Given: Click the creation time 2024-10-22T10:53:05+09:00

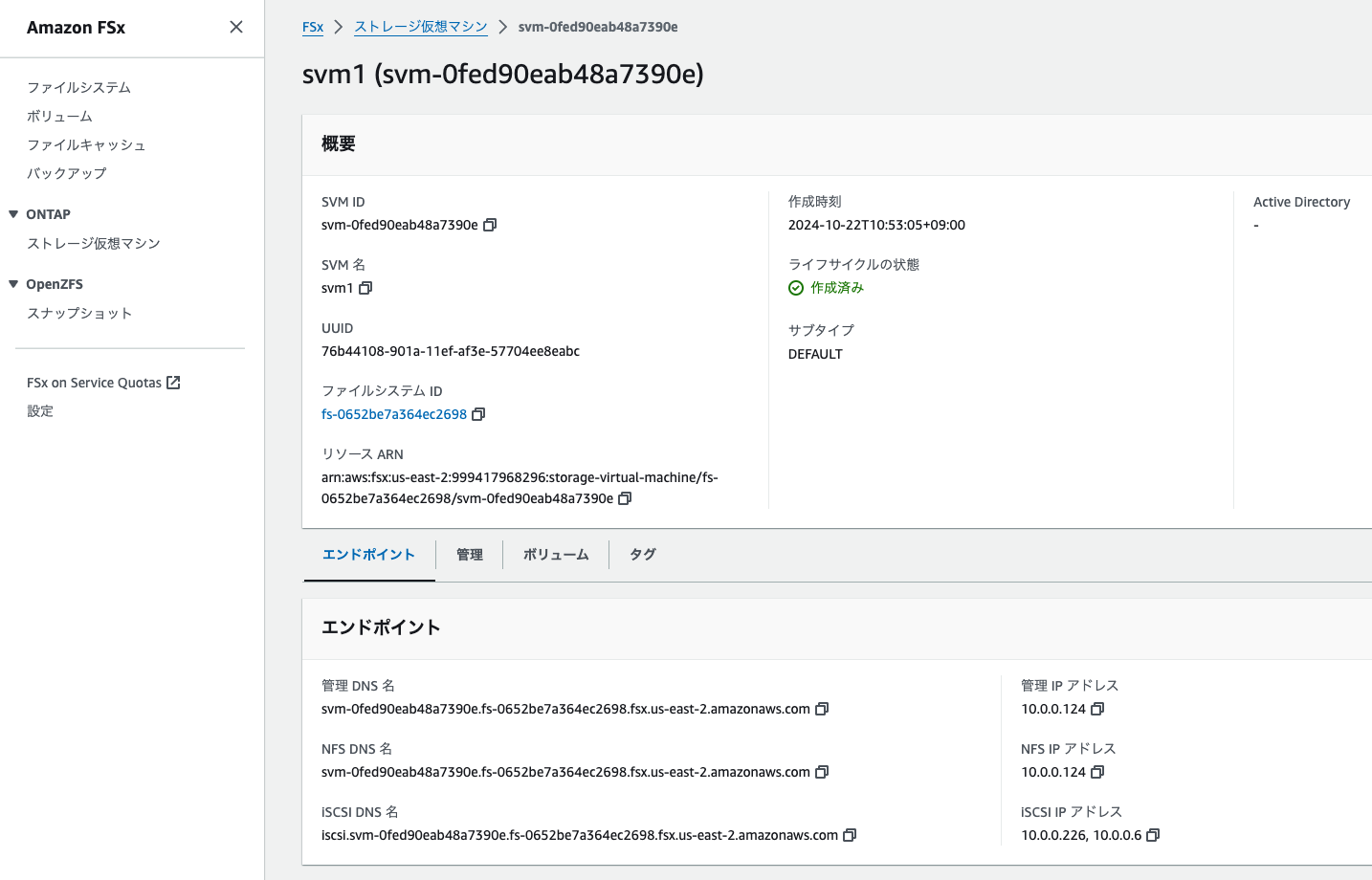Looking at the screenshot, I should pyautogui.click(x=876, y=225).
